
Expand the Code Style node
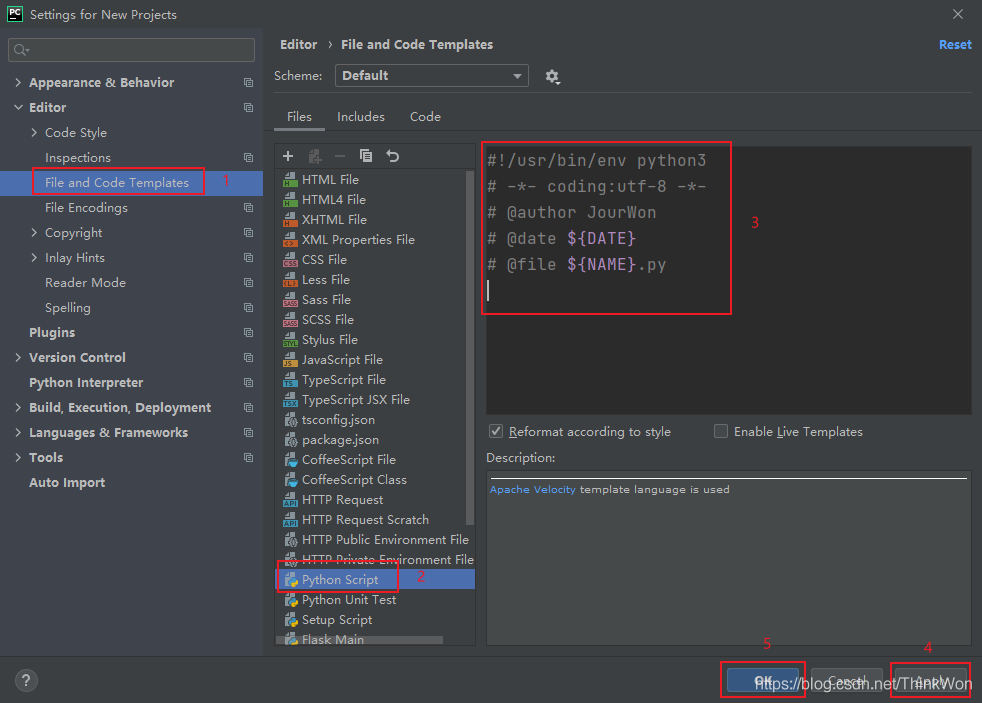[35, 133]
